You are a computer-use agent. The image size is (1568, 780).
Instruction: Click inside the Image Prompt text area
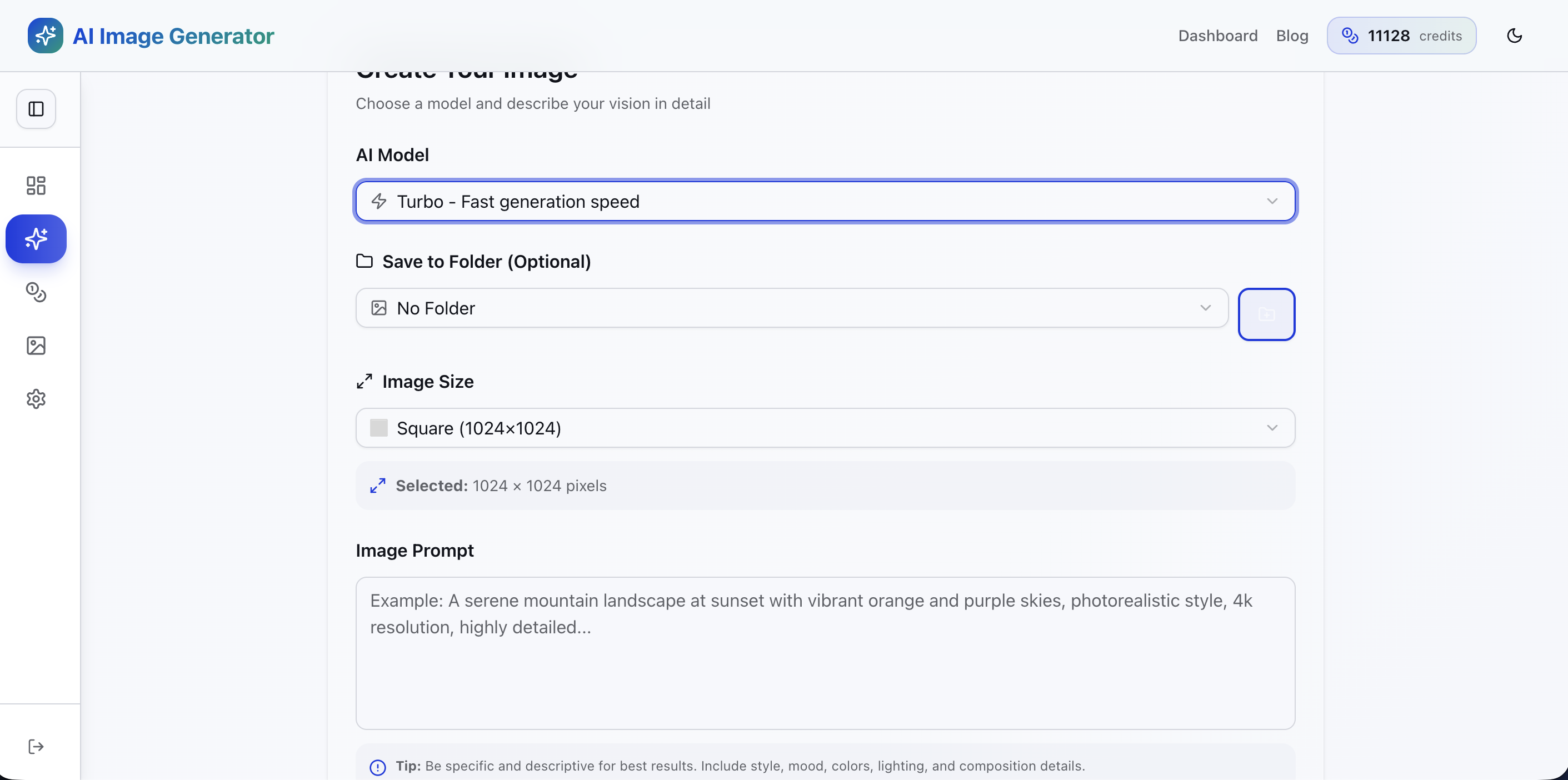pyautogui.click(x=825, y=653)
